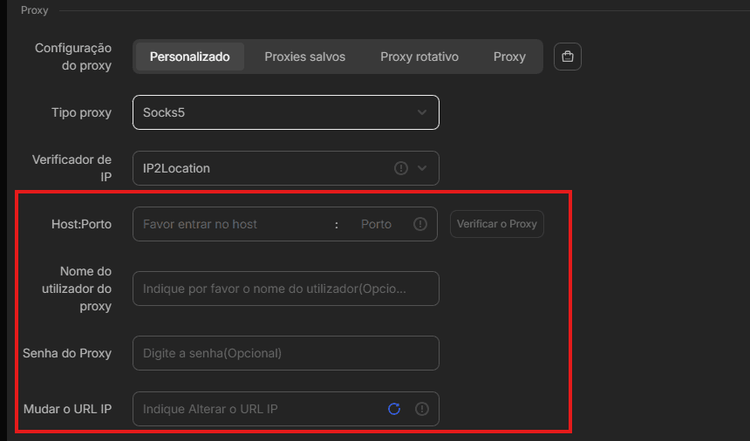Click the Nome do utilizador do proxy label
The image size is (750, 441).
click(x=77, y=289)
